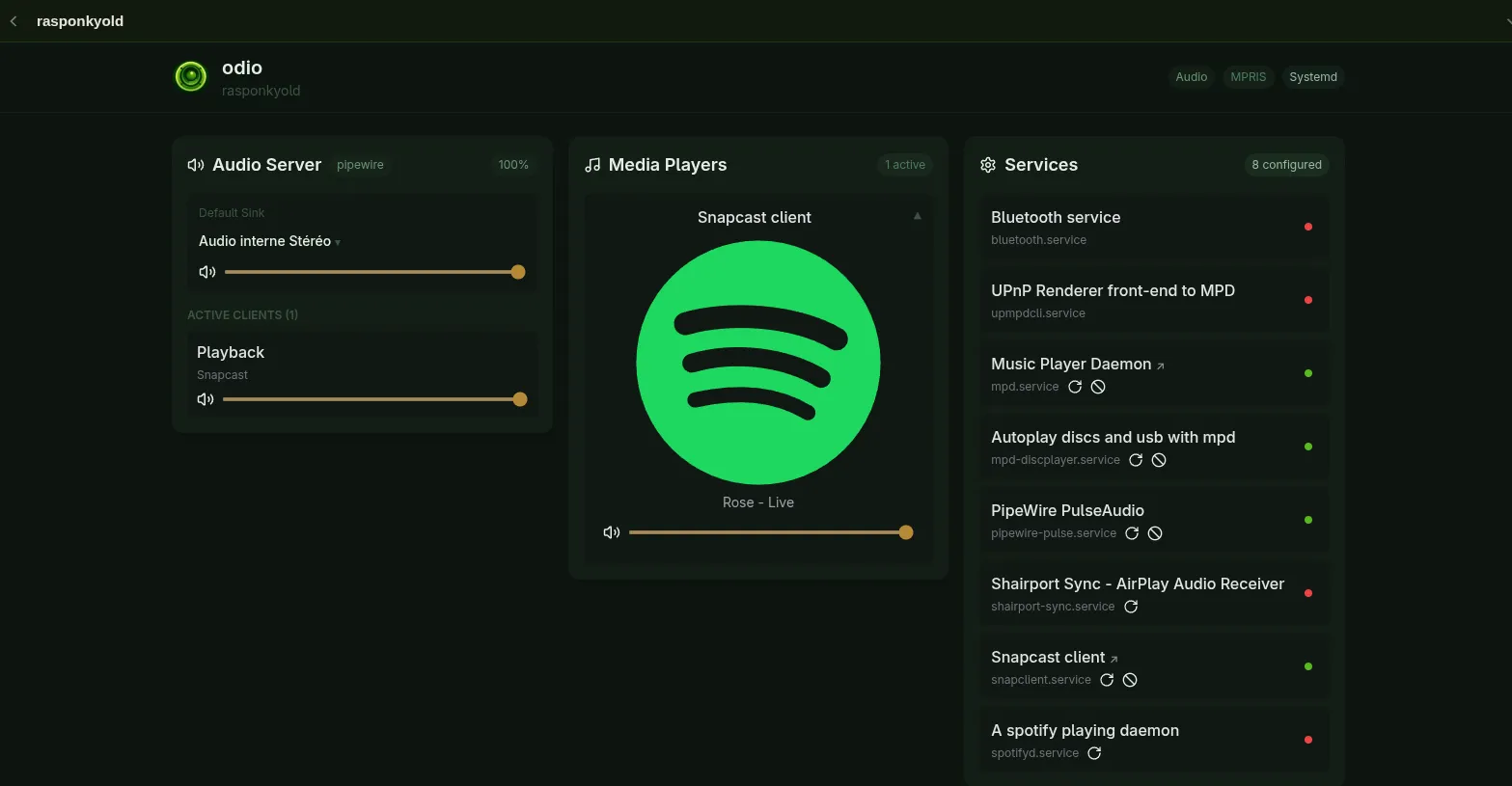Click spotify playing daemon red status dot

tap(1308, 740)
